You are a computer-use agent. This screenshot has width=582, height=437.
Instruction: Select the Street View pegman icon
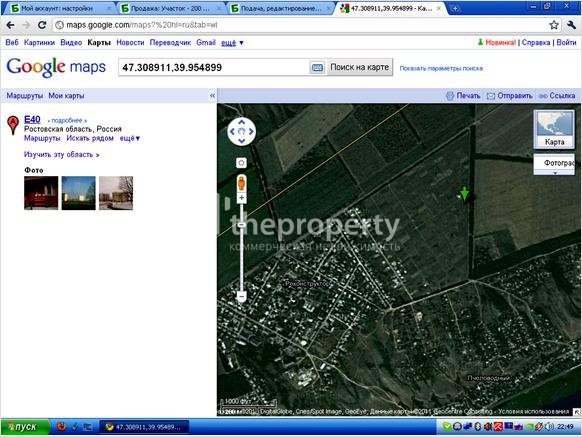pyautogui.click(x=241, y=183)
